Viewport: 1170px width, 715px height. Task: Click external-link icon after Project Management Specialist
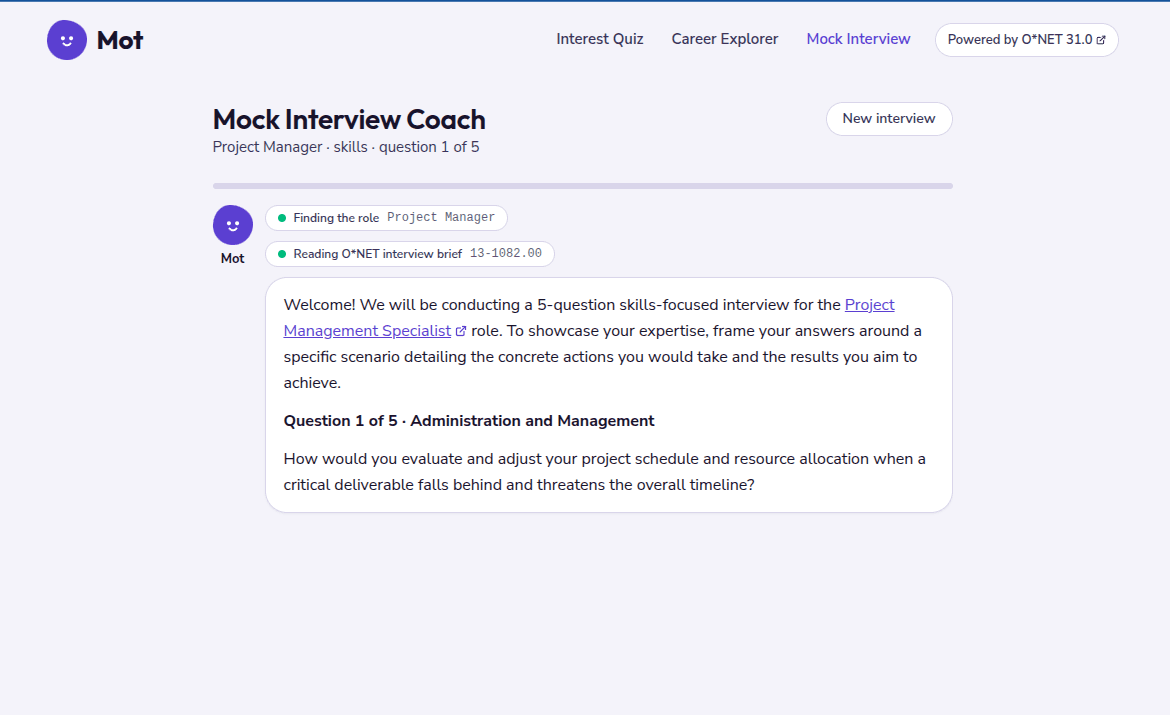click(461, 331)
